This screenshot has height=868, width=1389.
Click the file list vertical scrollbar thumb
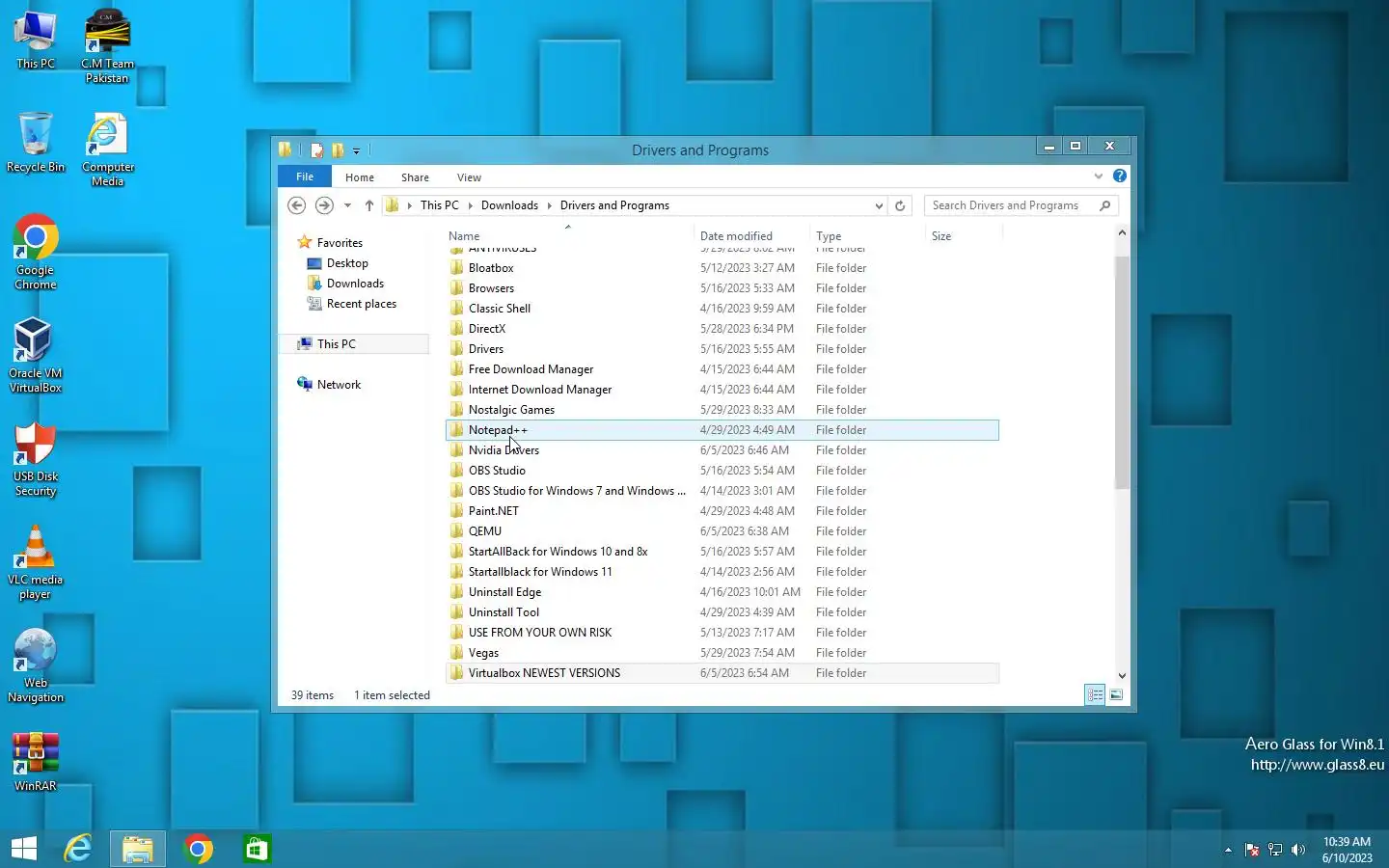pyautogui.click(x=1122, y=371)
